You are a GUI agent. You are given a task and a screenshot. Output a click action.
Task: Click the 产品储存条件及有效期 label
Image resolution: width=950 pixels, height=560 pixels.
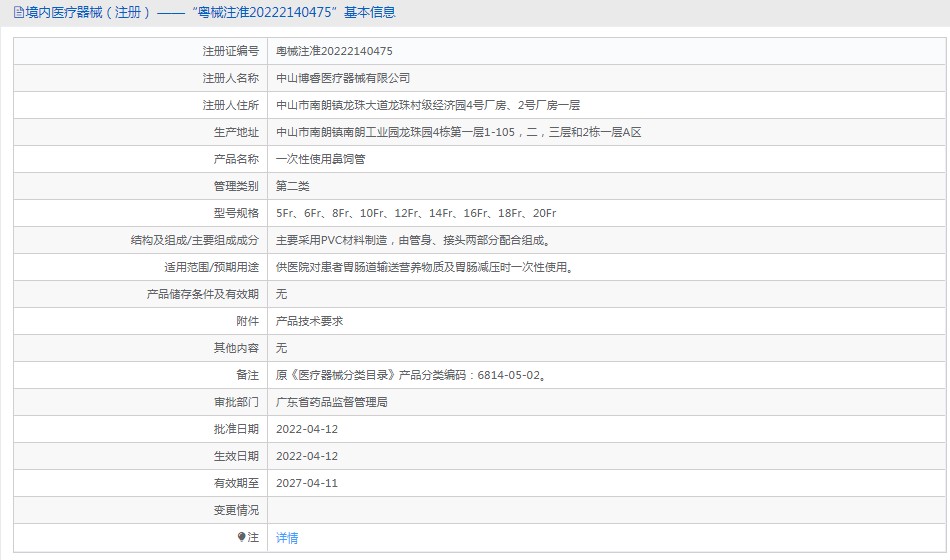(x=203, y=295)
